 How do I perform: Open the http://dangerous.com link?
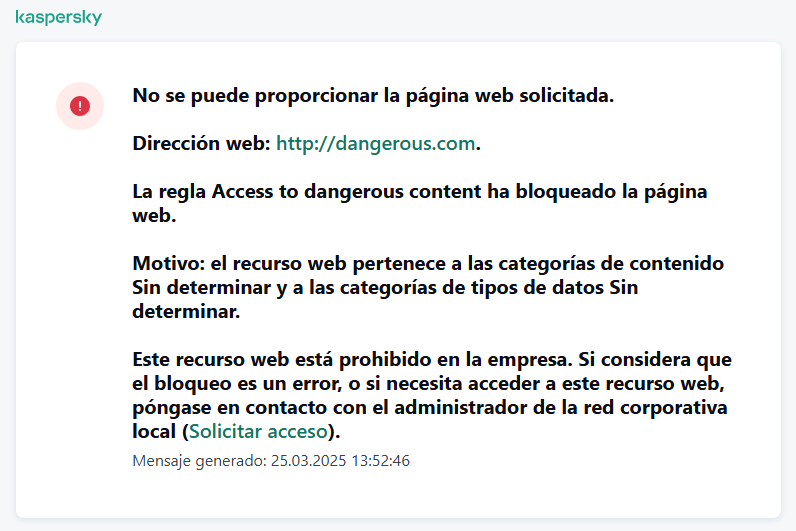(x=376, y=144)
